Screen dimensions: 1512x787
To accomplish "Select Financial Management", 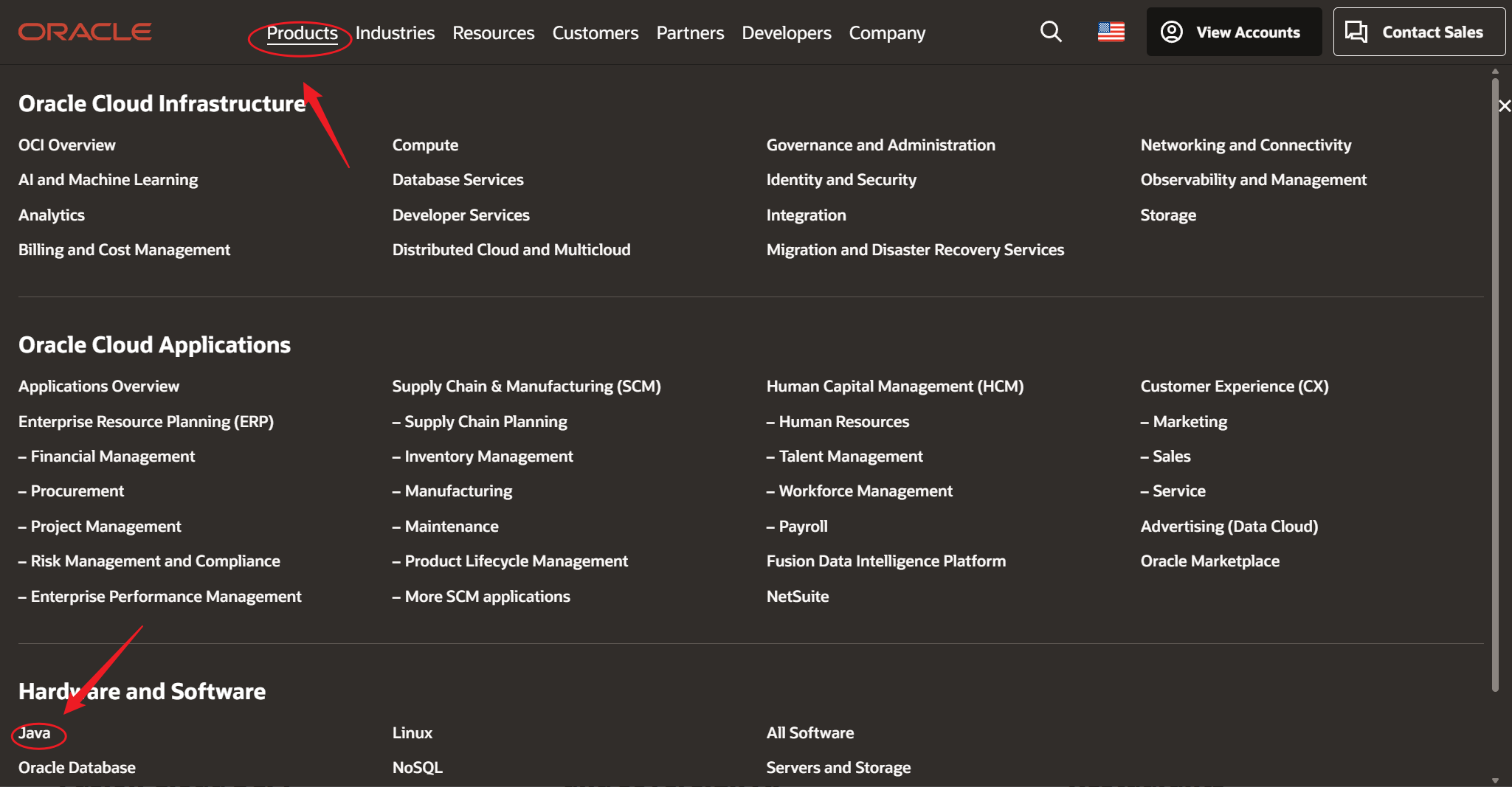I will (107, 457).
